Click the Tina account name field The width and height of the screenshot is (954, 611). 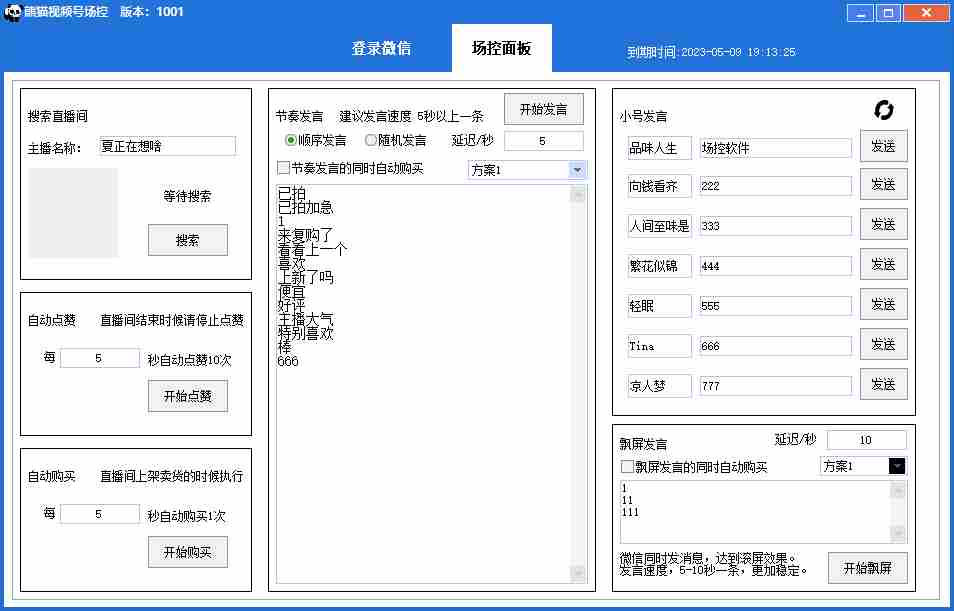(x=660, y=346)
